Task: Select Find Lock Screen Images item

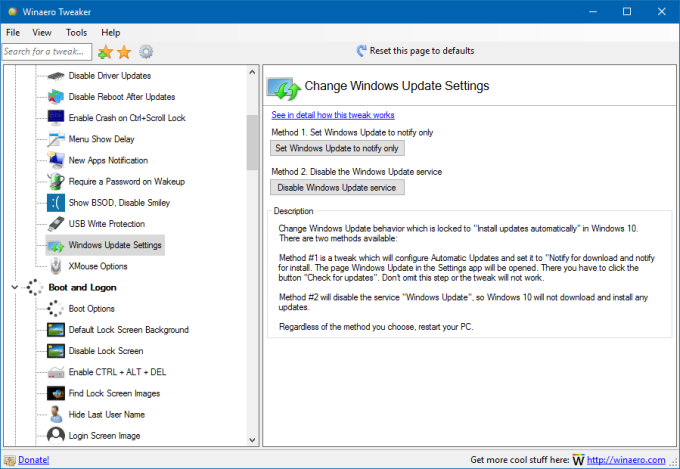Action: [114, 394]
